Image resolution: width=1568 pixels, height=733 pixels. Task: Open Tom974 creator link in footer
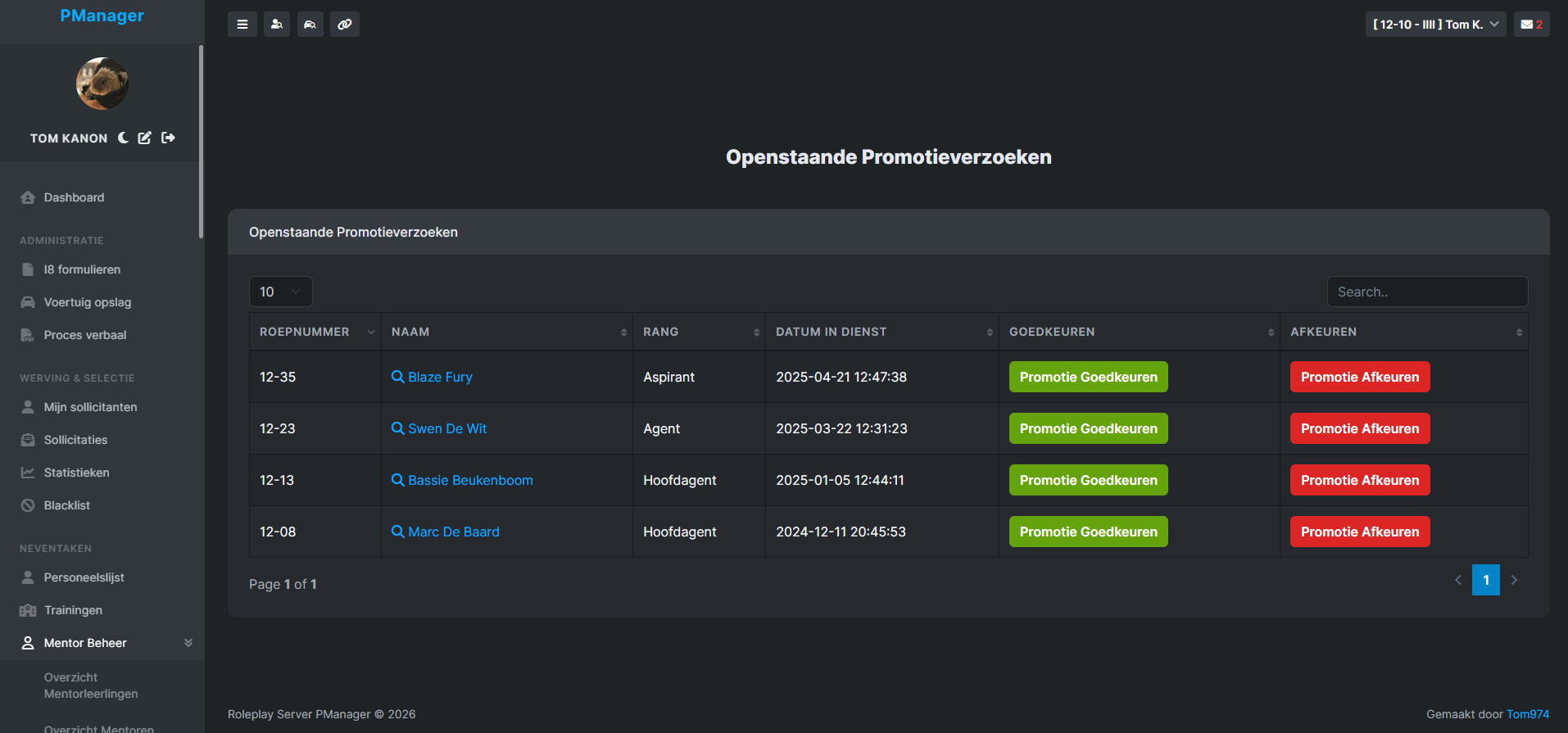(x=1528, y=714)
